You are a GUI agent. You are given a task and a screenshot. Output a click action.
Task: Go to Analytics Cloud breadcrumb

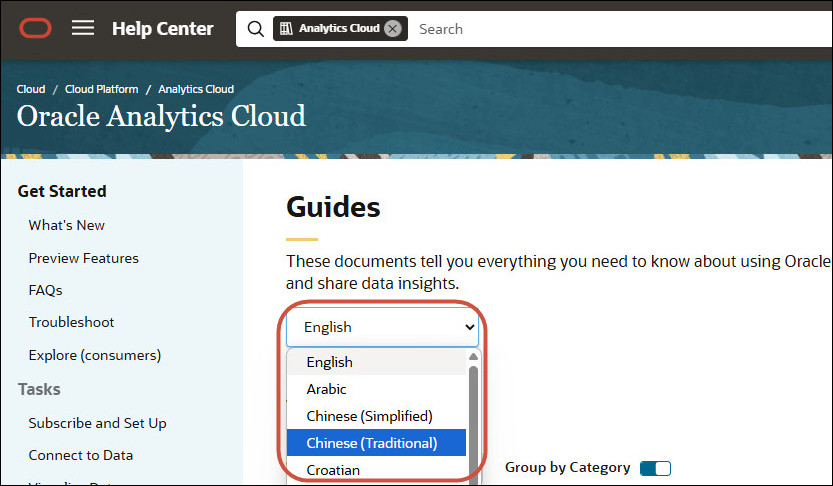pyautogui.click(x=196, y=89)
